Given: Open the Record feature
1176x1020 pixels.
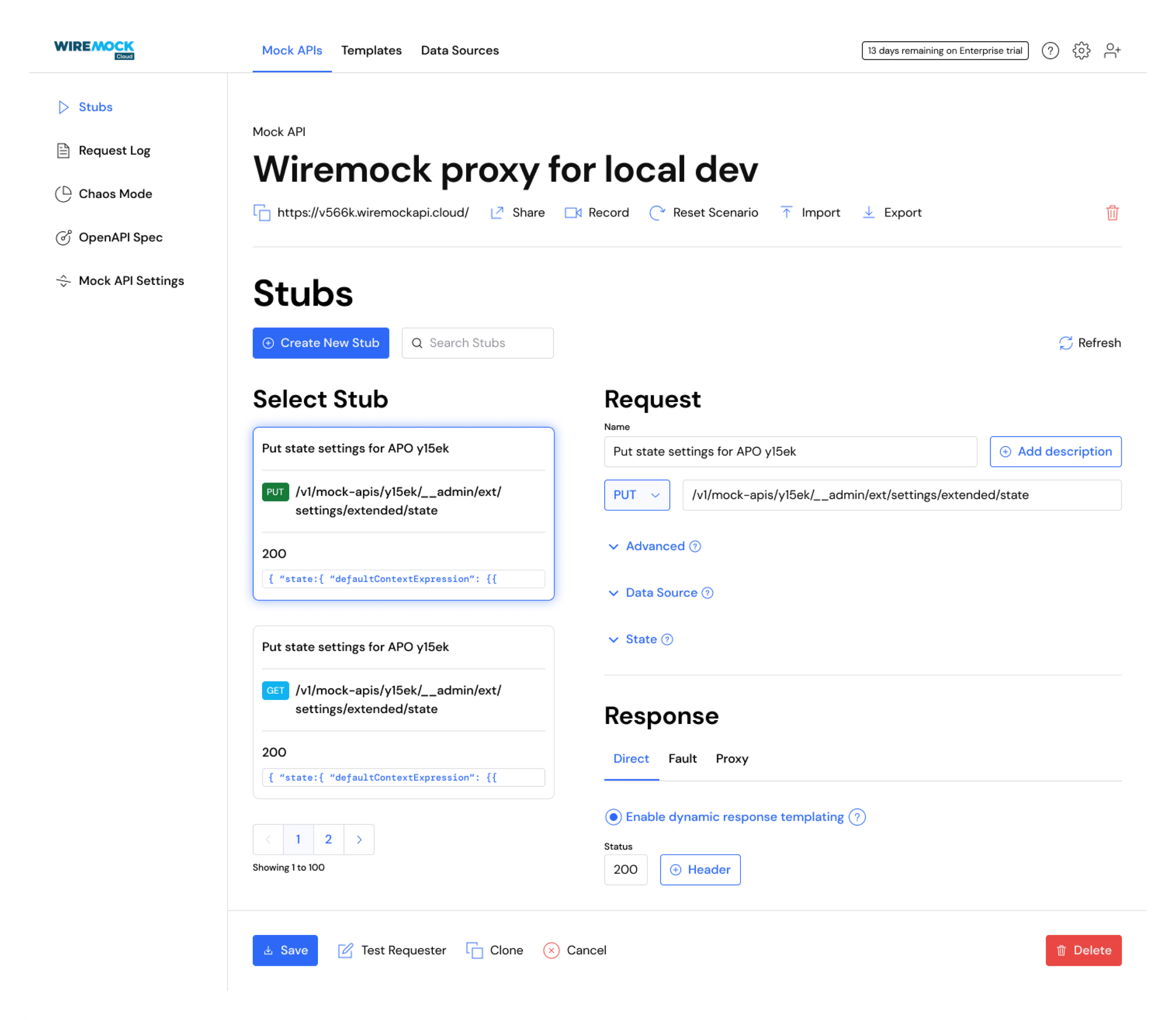Looking at the screenshot, I should pyautogui.click(x=596, y=212).
